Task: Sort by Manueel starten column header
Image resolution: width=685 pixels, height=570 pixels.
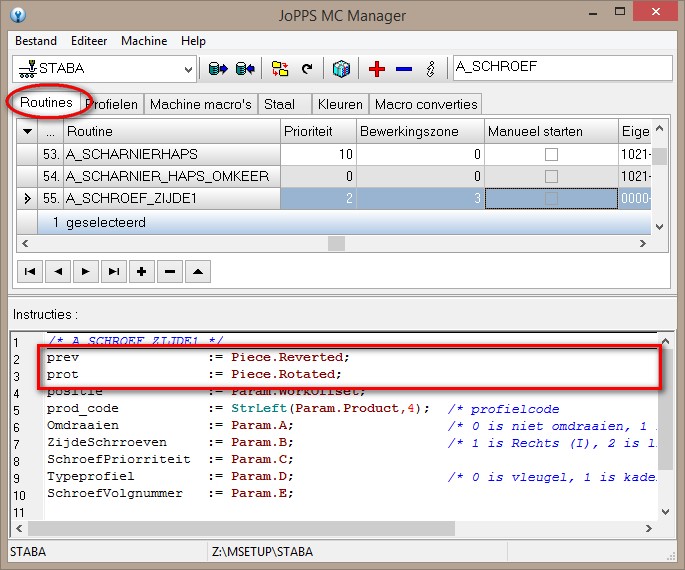Action: [551, 131]
